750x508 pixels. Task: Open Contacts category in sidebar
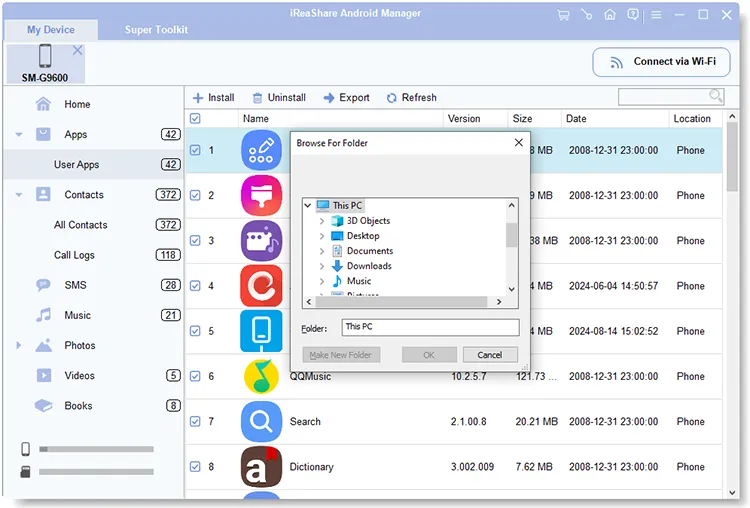(x=84, y=195)
